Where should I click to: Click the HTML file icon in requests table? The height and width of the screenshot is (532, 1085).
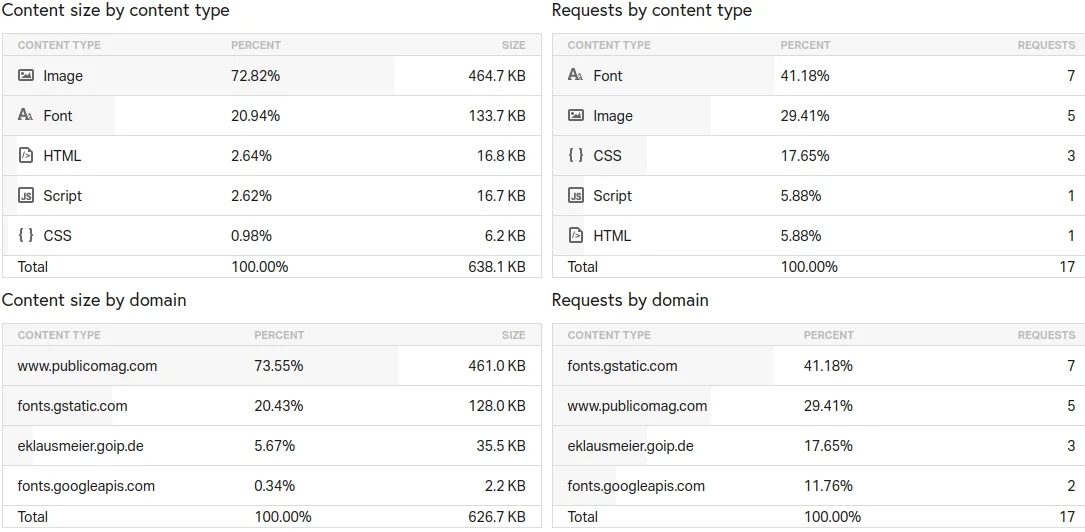click(576, 236)
